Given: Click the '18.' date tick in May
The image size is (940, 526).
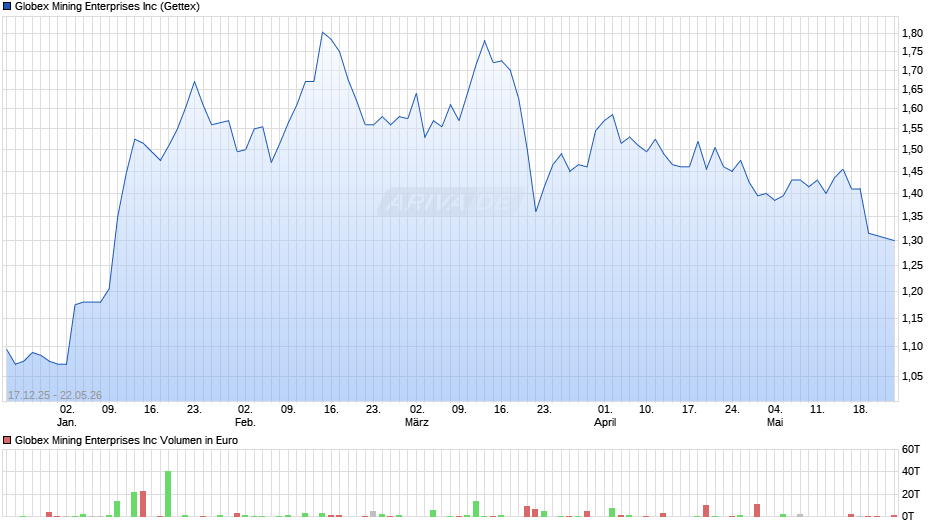Looking at the screenshot, I should click(x=860, y=409).
